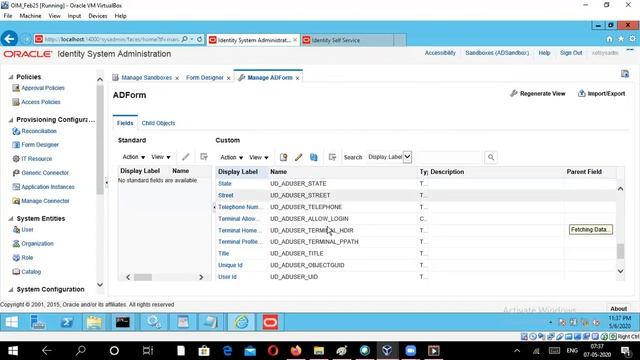Click the guest Windows Start button
Image resolution: width=640 pixels, height=360 pixels.
pyautogui.click(x=11, y=322)
